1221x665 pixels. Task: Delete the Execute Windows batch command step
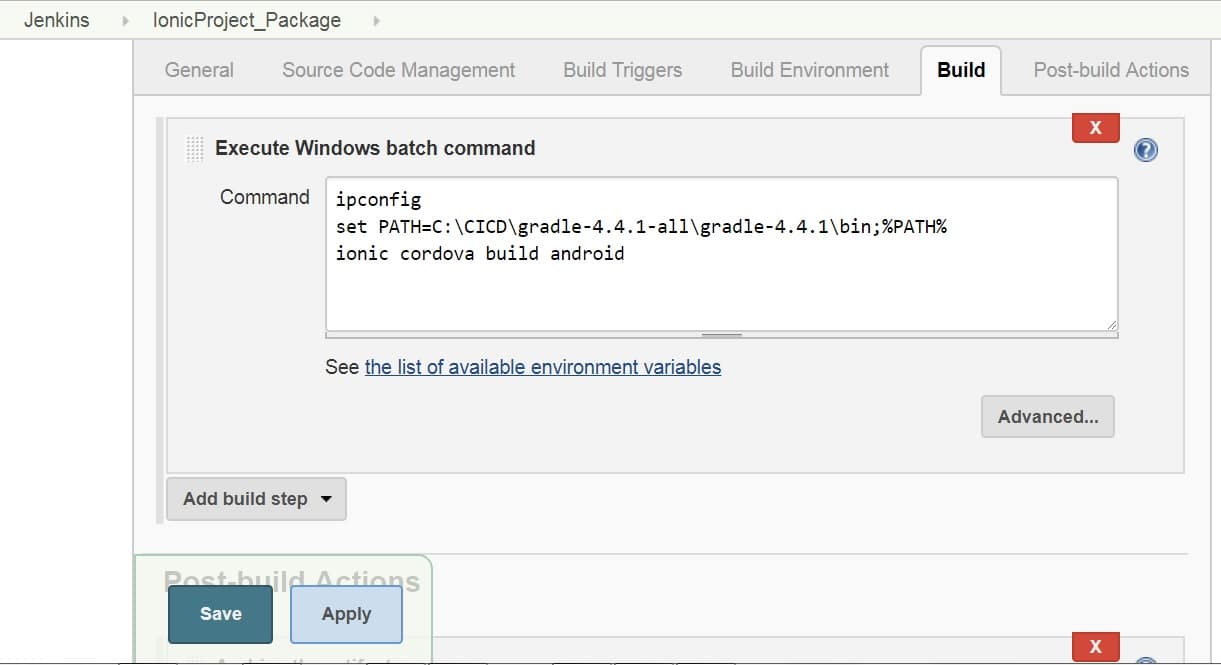click(1095, 128)
